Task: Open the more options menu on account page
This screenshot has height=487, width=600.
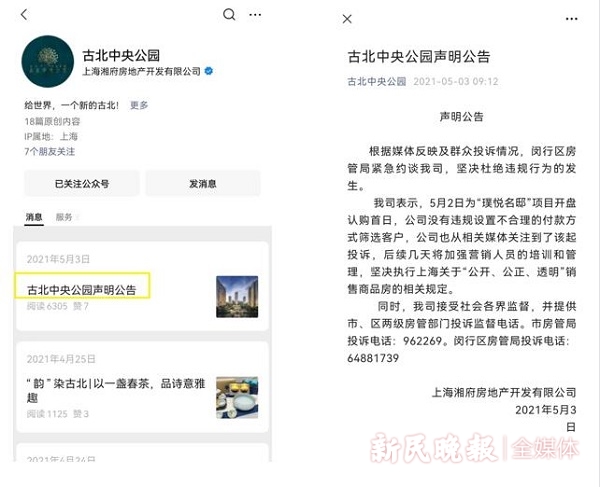Action: [255, 15]
